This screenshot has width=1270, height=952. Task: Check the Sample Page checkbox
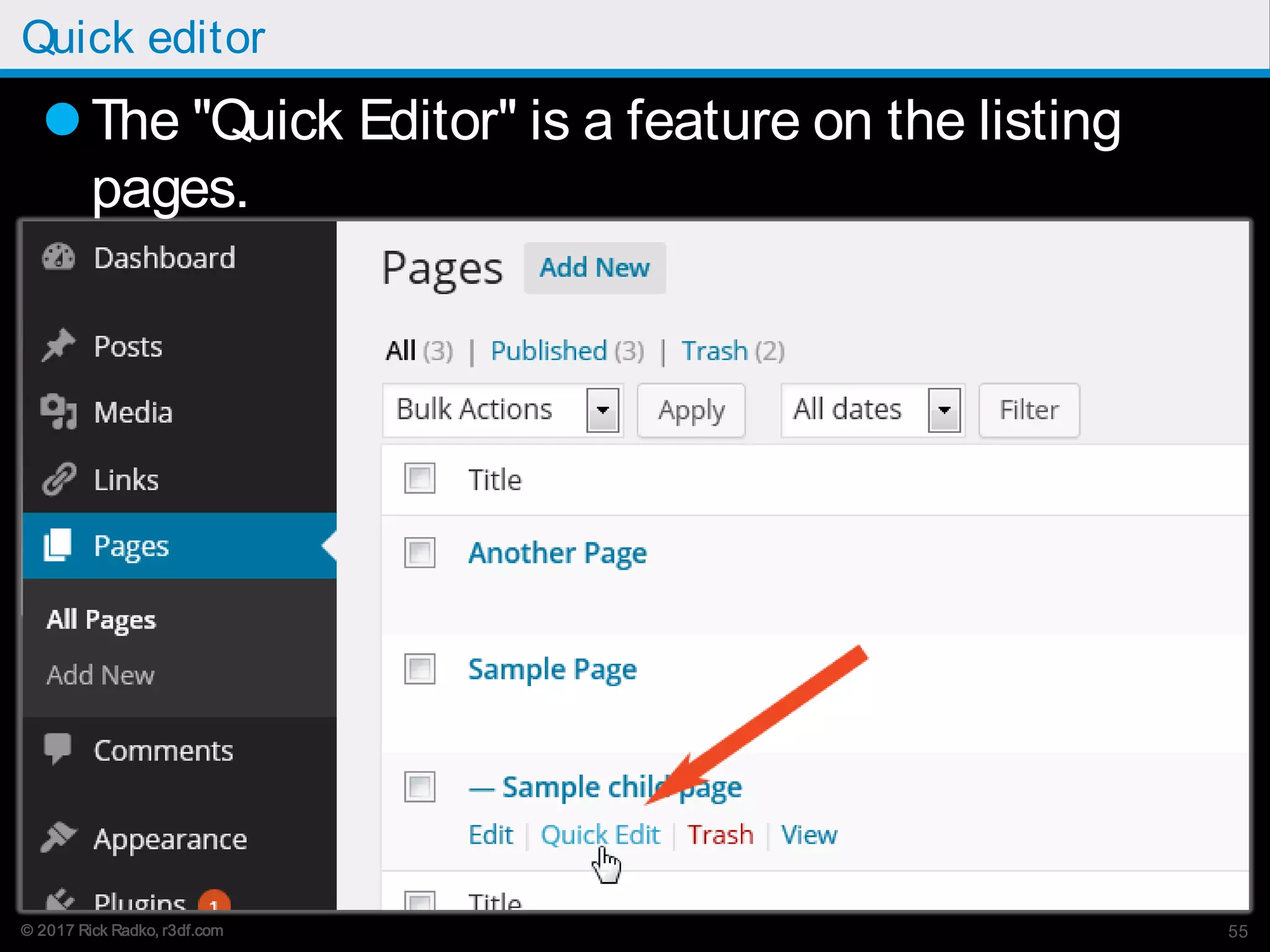[x=420, y=669]
